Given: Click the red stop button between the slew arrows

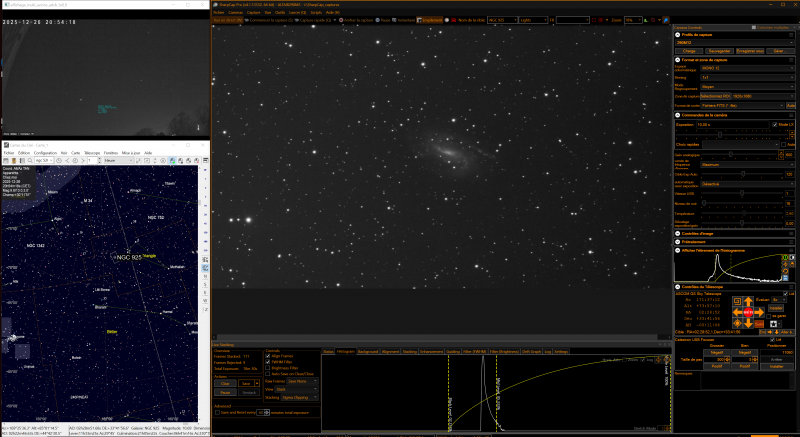Looking at the screenshot, I should click(748, 313).
